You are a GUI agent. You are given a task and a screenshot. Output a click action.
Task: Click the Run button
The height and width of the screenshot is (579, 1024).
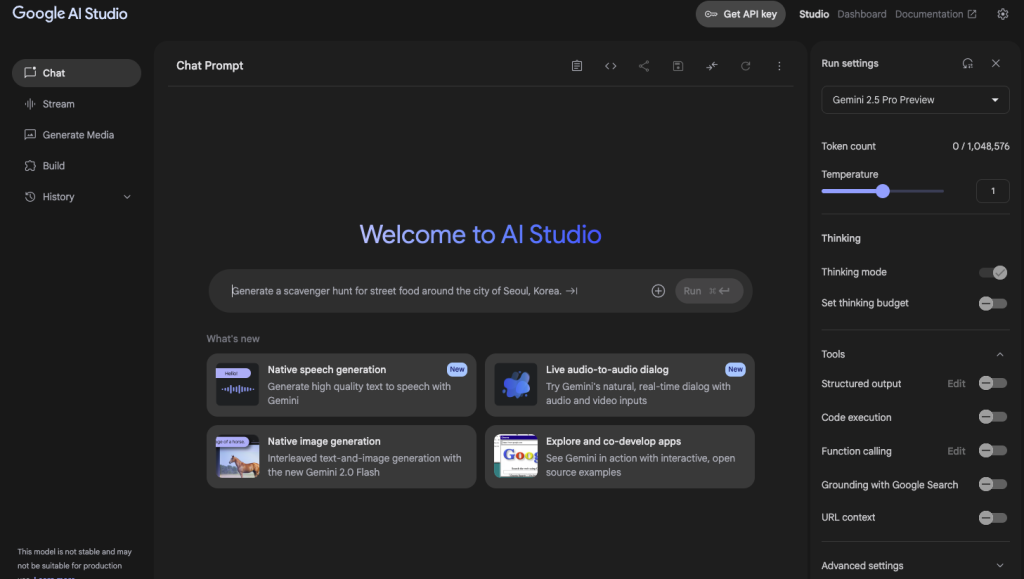[x=709, y=291]
